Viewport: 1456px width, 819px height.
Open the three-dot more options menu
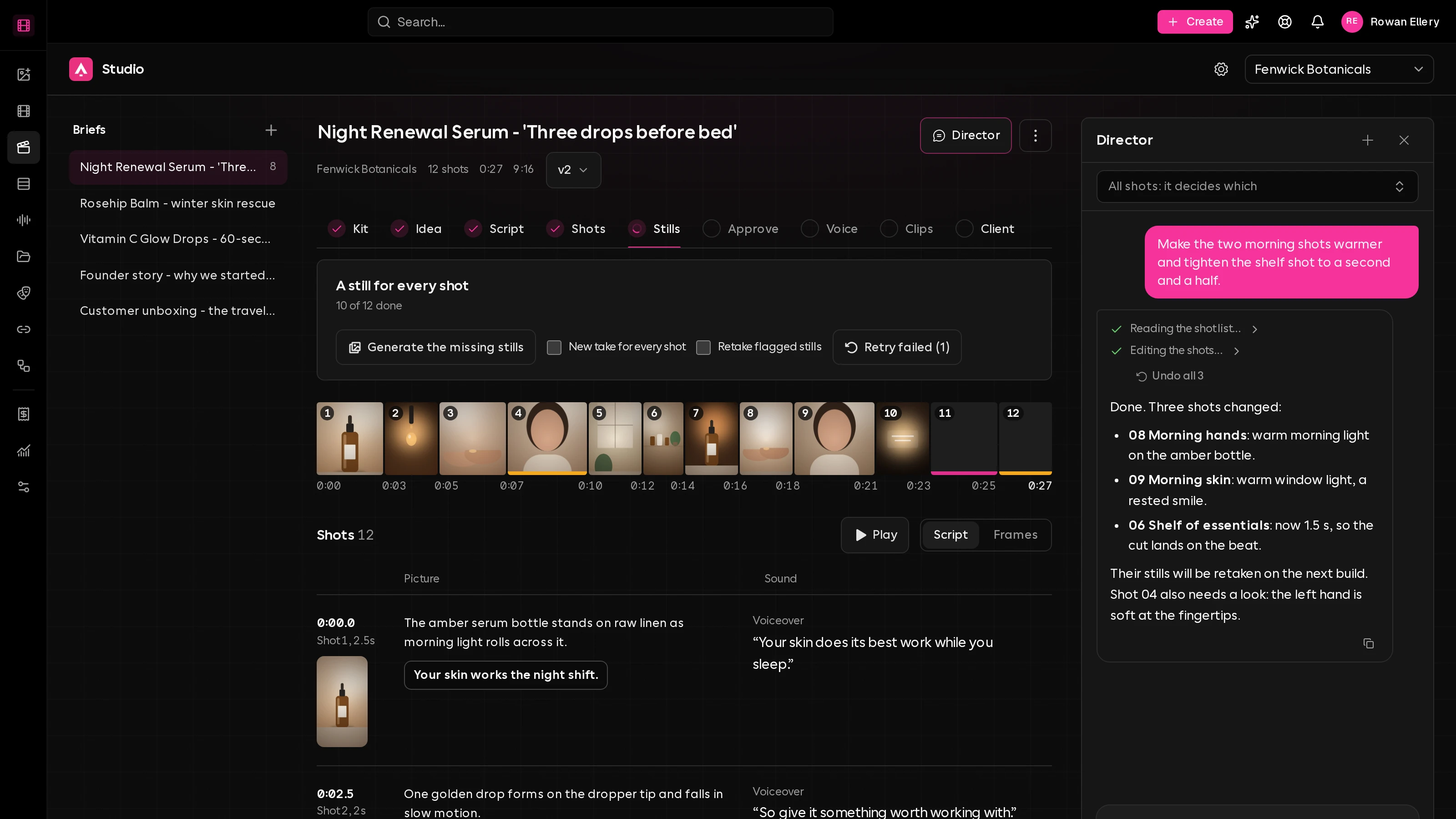[1035, 136]
